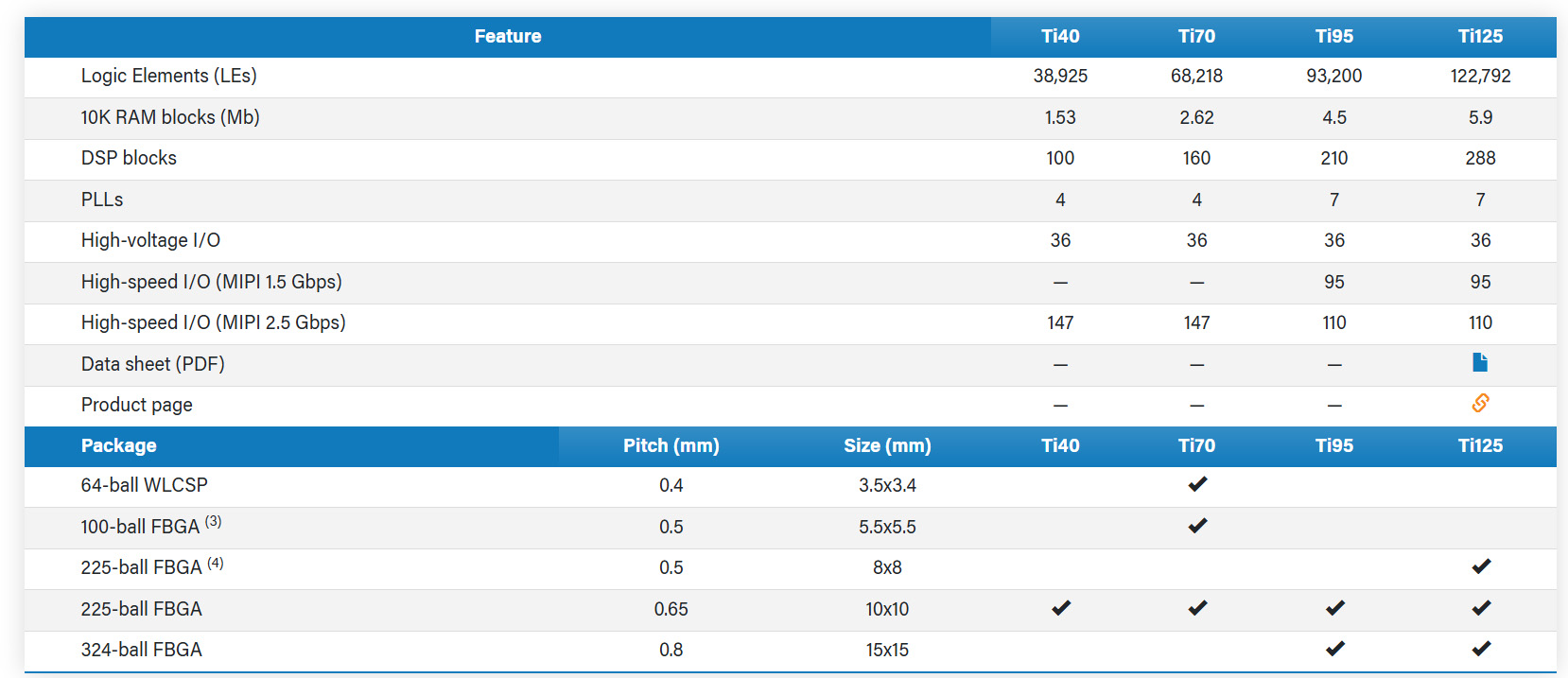Select the Logic Elements (LEs) row label
The height and width of the screenshot is (678, 1568).
click(x=169, y=77)
